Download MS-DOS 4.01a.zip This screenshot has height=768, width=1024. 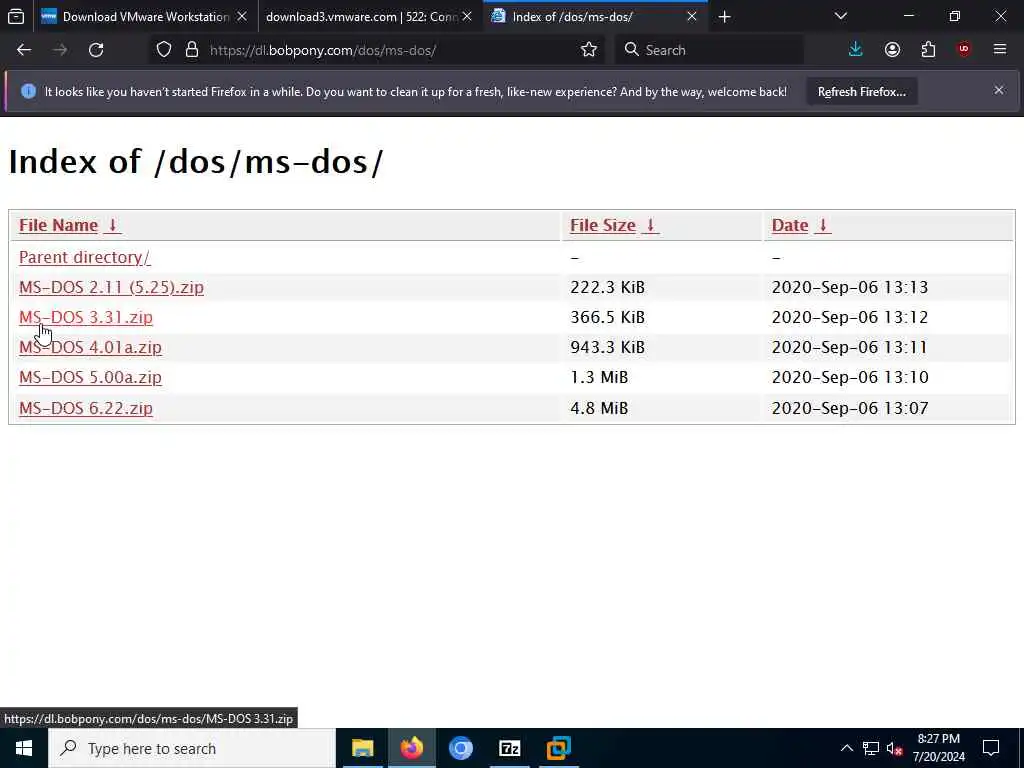[x=90, y=347]
